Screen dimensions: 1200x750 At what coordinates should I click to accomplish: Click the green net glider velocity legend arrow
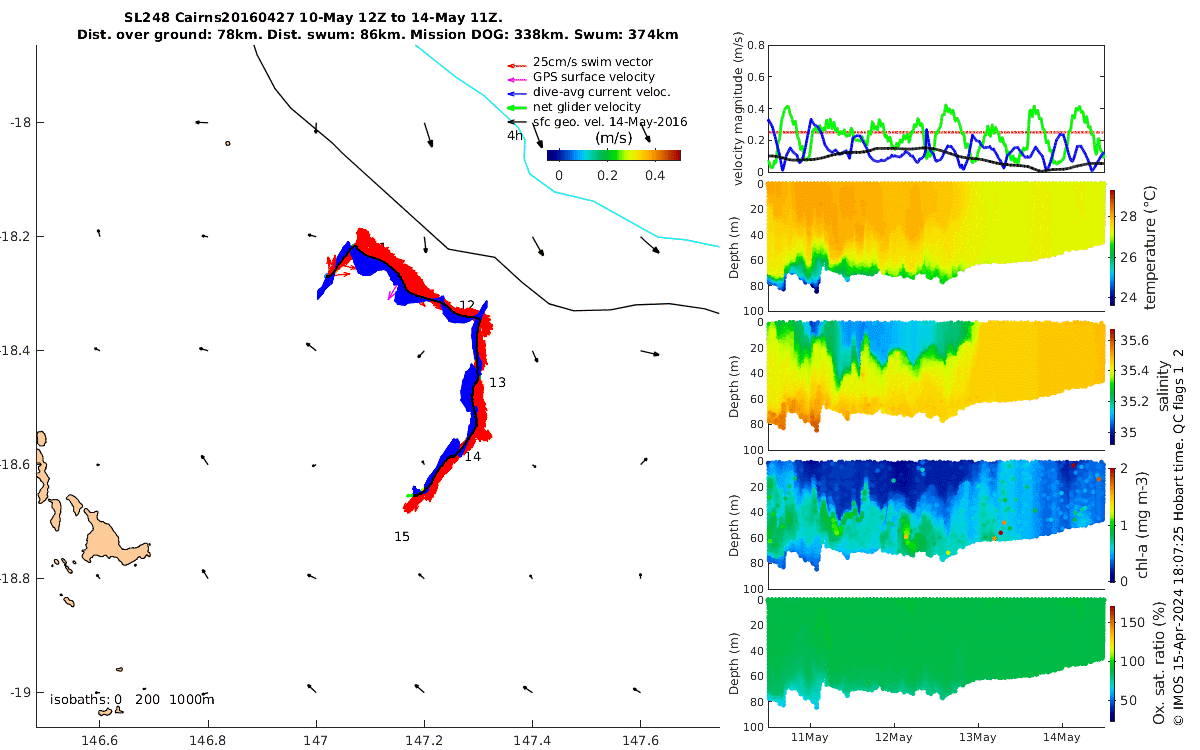click(517, 107)
